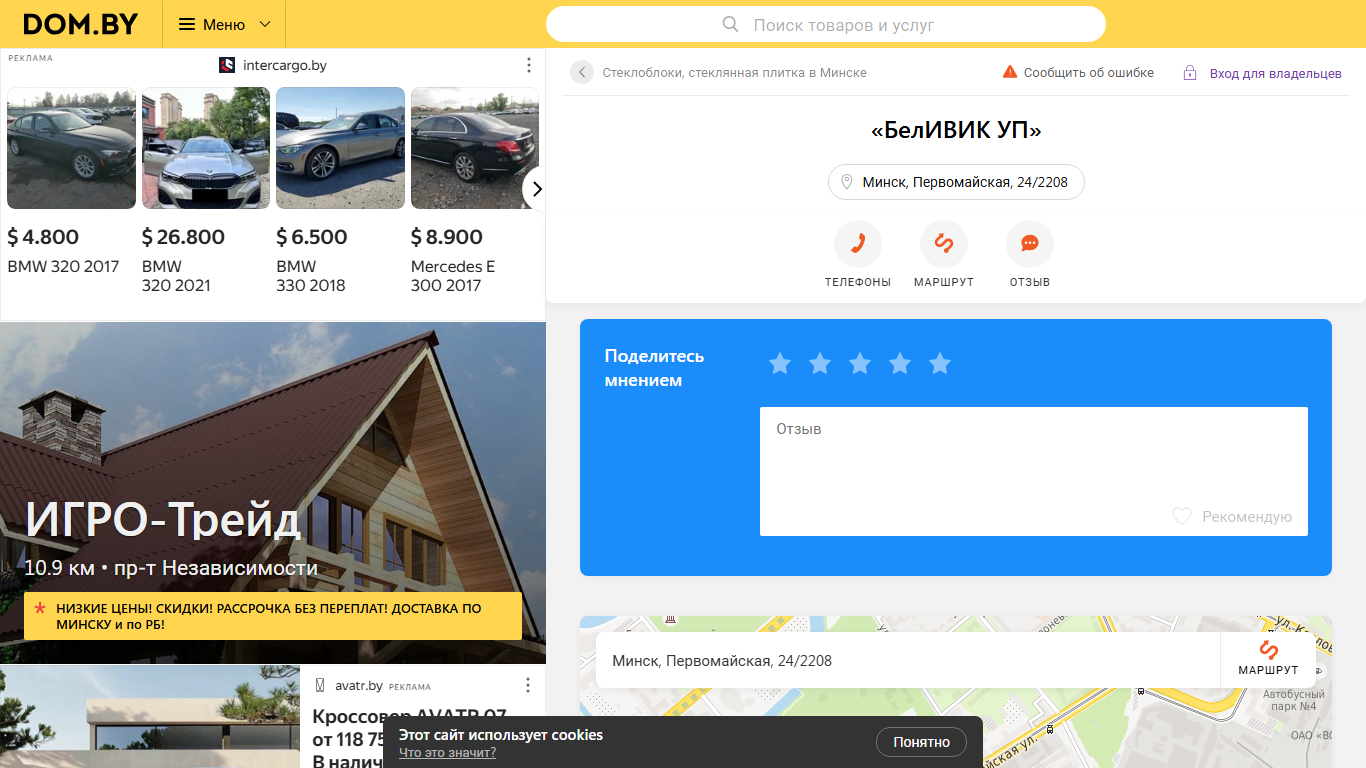This screenshot has width=1366, height=768.
Task: Go back using the arrow icon
Action: point(582,72)
